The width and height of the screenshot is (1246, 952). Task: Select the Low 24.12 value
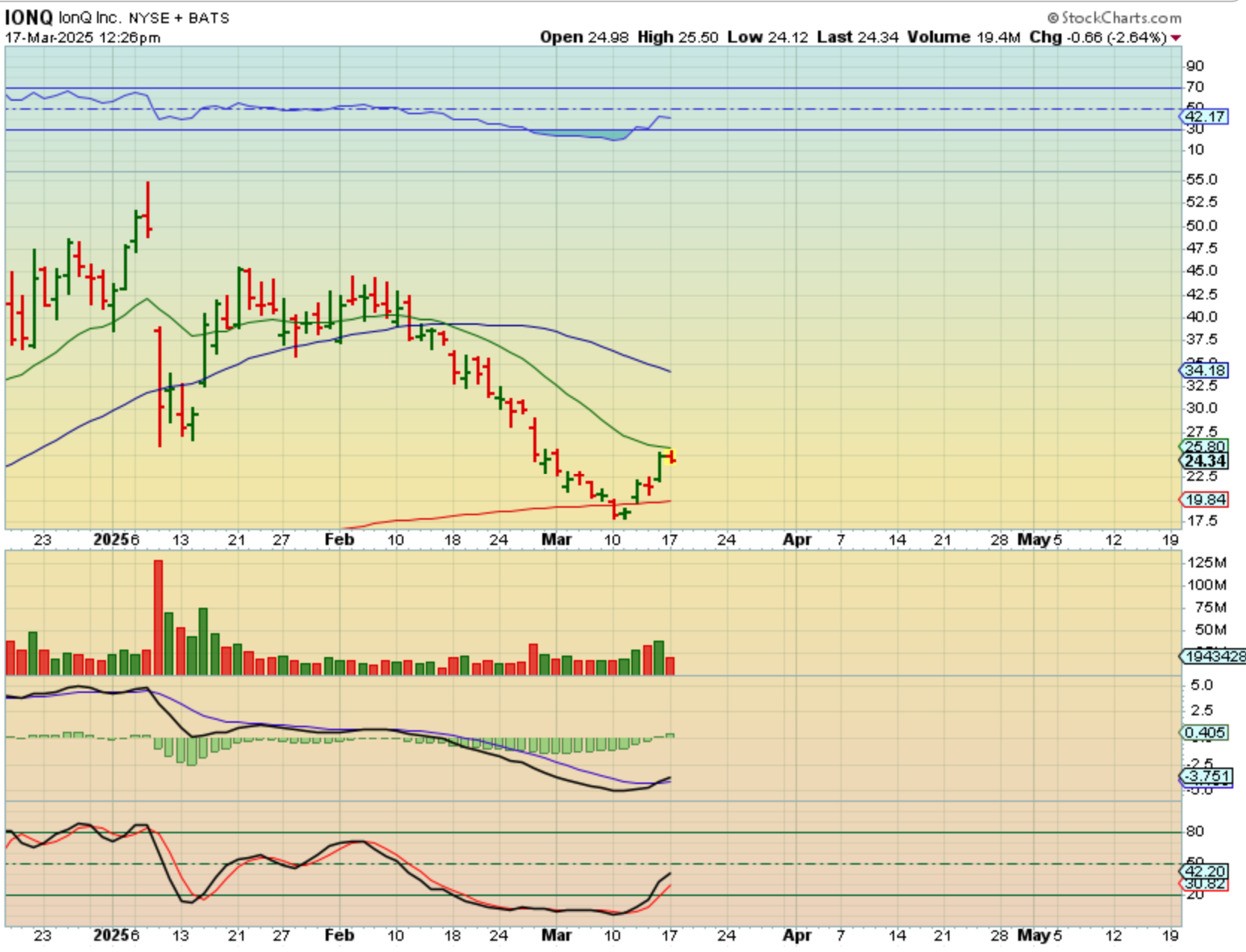[x=767, y=37]
